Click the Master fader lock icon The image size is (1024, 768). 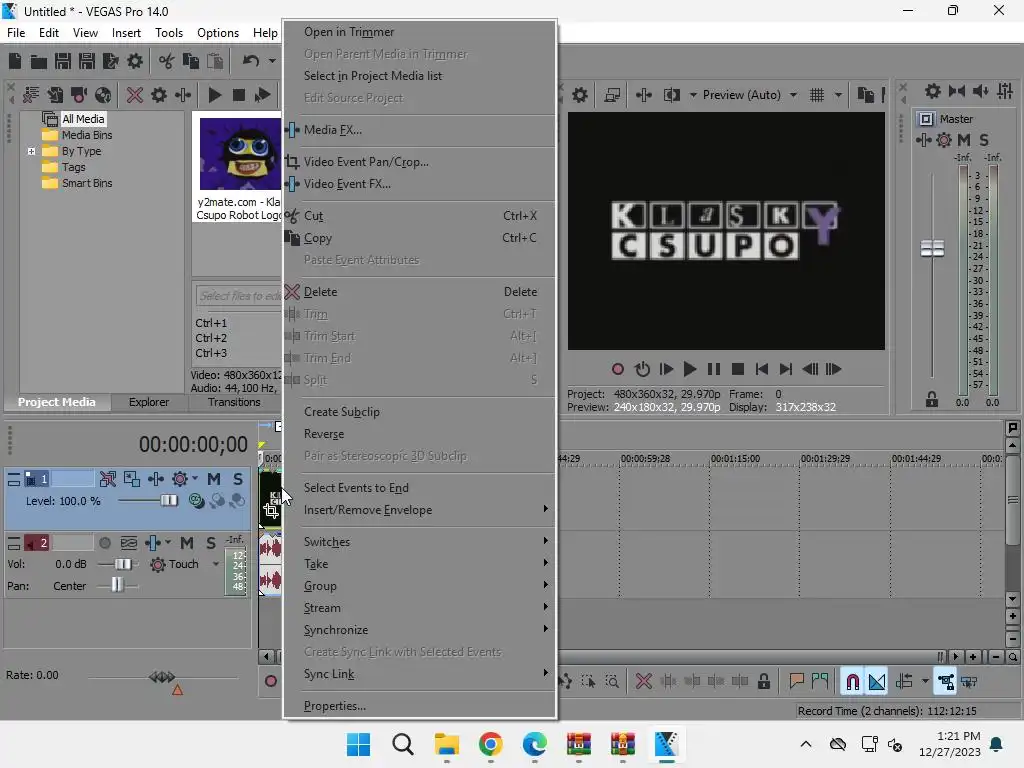932,400
